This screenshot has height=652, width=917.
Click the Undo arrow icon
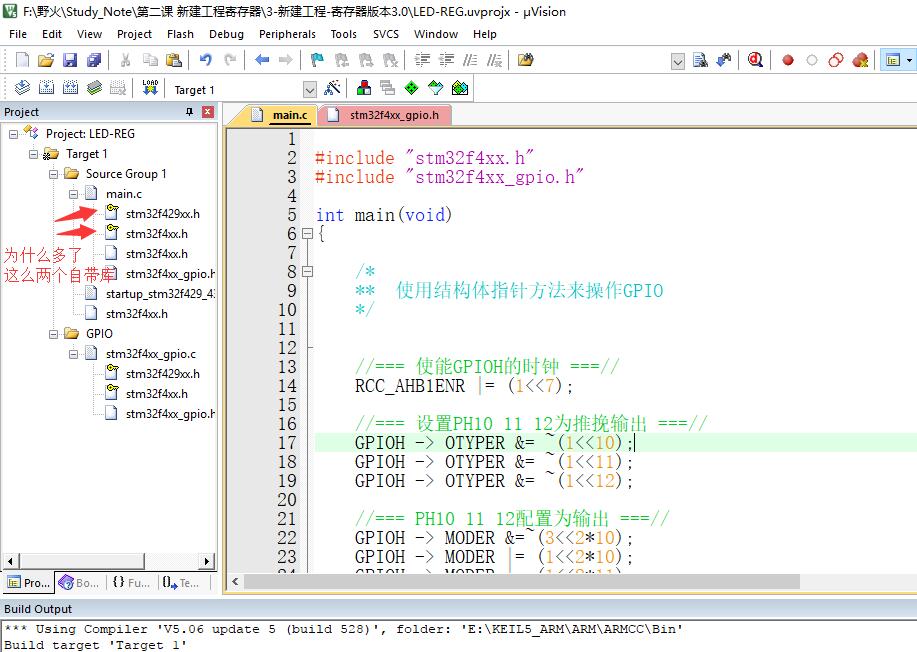click(x=206, y=60)
